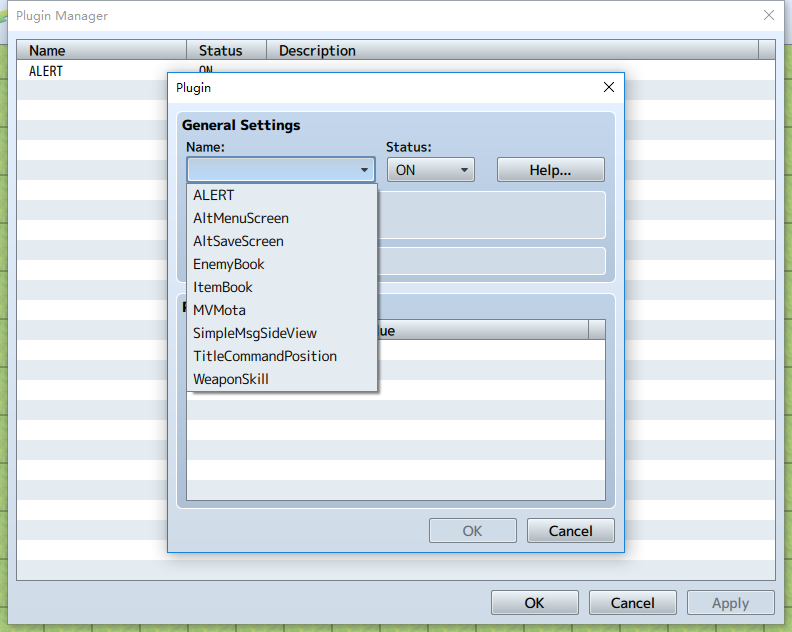This screenshot has width=792, height=632.
Task: Pick SimpleMsgSideView from the list
Action: 282,333
